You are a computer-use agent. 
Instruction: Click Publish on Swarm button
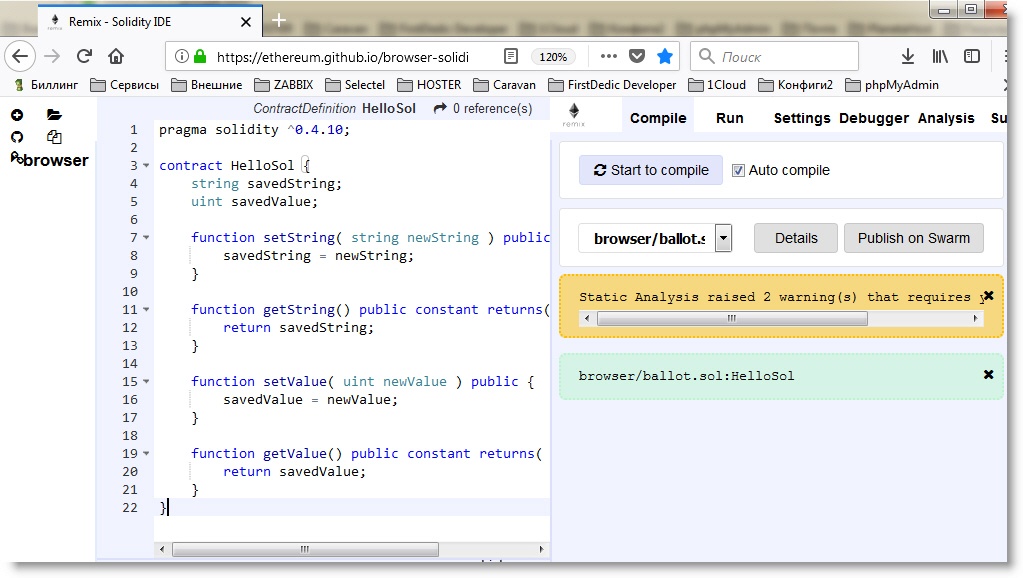(x=913, y=238)
